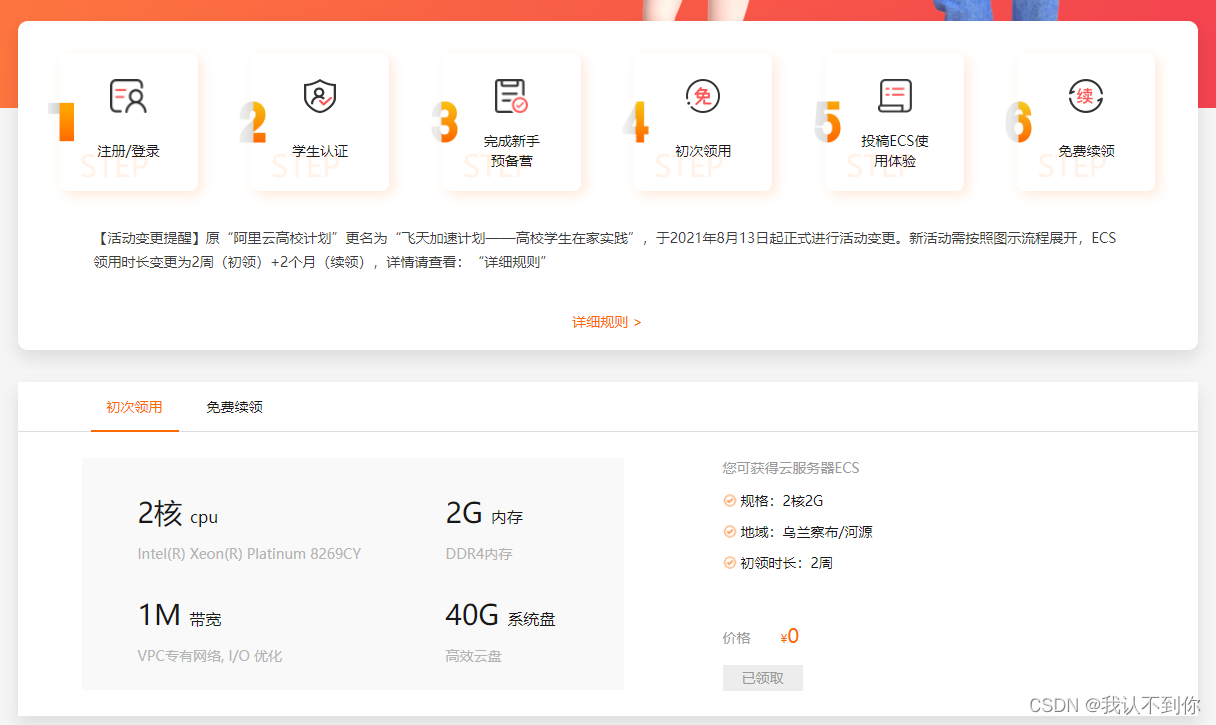
Task: Click the person icon inside 注册/登录 card
Action: point(128,97)
